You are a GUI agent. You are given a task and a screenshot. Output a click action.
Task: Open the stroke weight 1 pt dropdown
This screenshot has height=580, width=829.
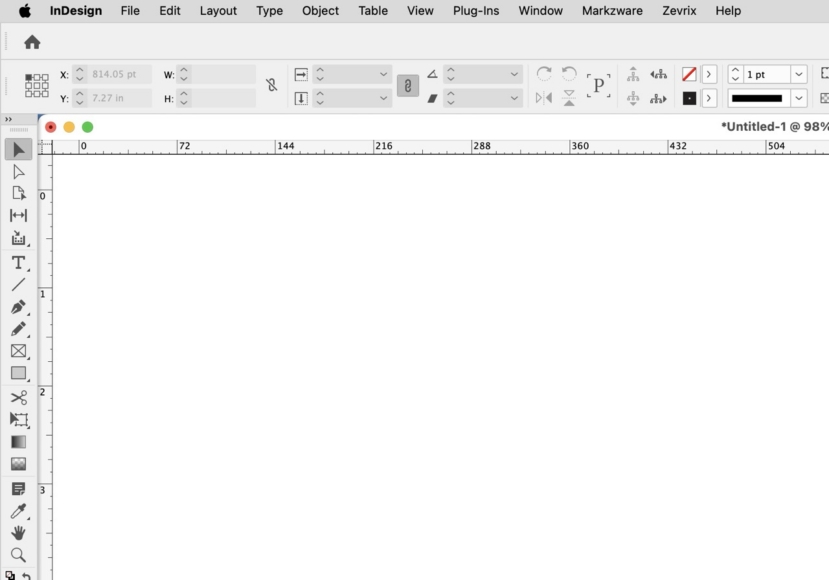(x=799, y=74)
